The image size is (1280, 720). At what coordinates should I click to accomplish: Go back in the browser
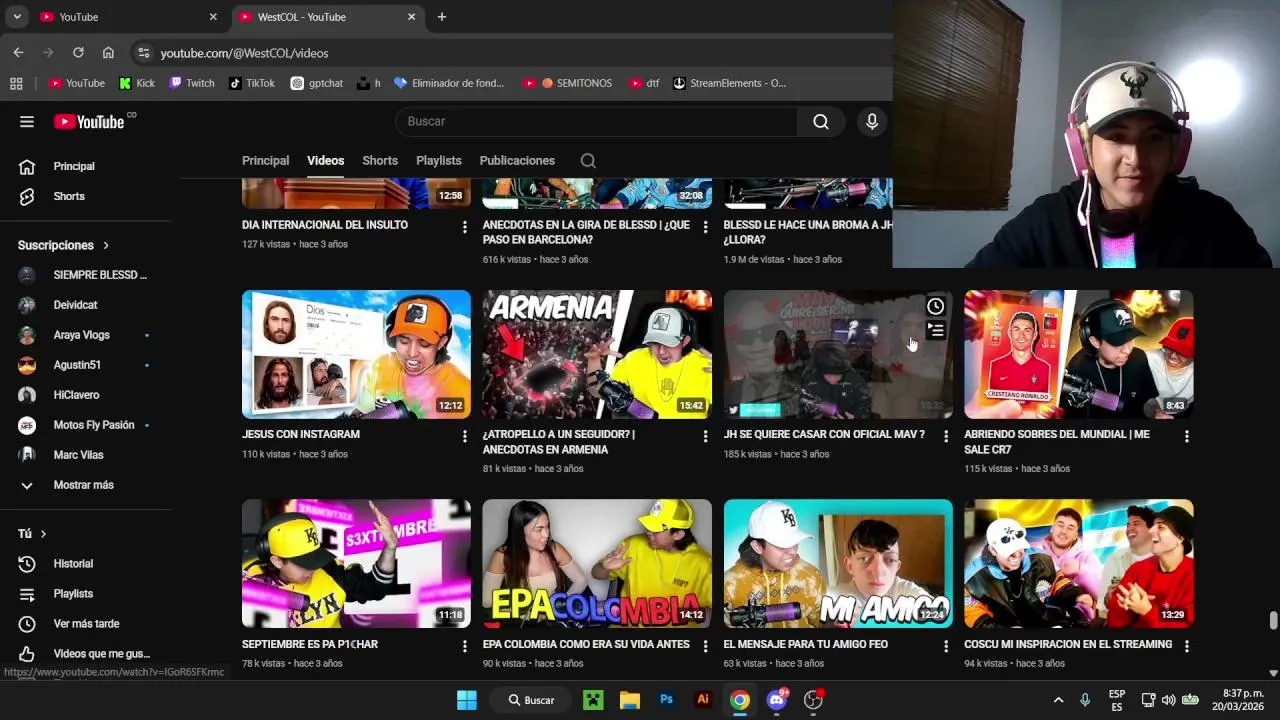click(x=18, y=52)
